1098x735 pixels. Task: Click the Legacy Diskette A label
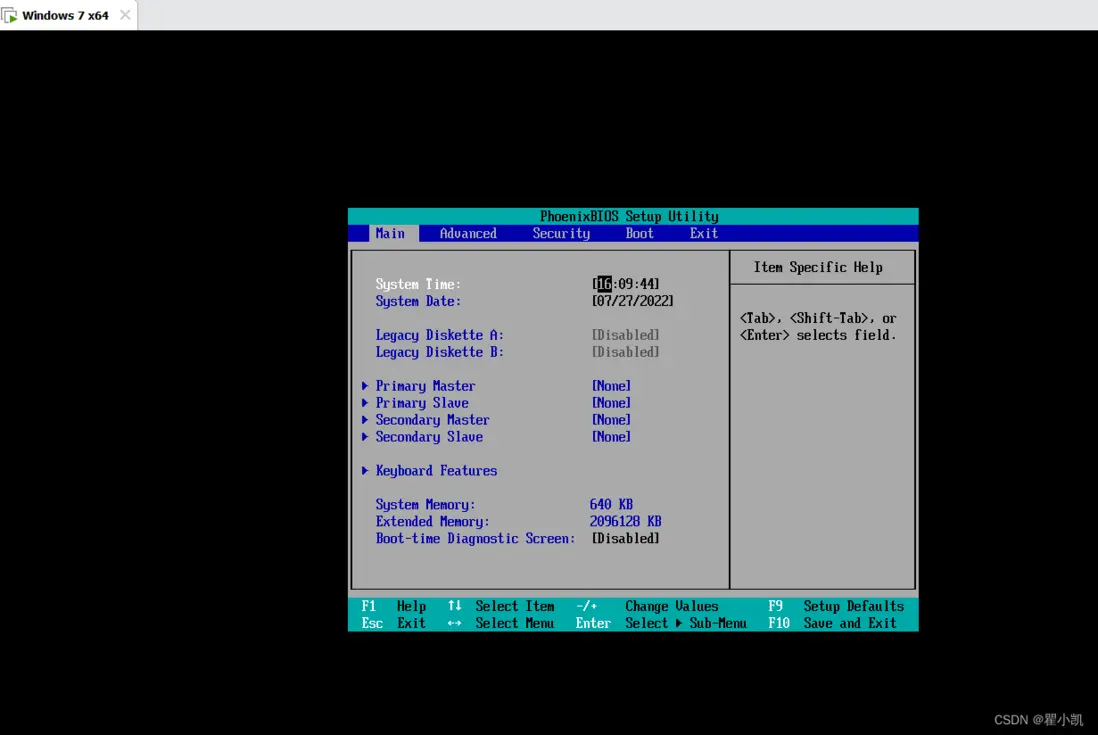[440, 335]
